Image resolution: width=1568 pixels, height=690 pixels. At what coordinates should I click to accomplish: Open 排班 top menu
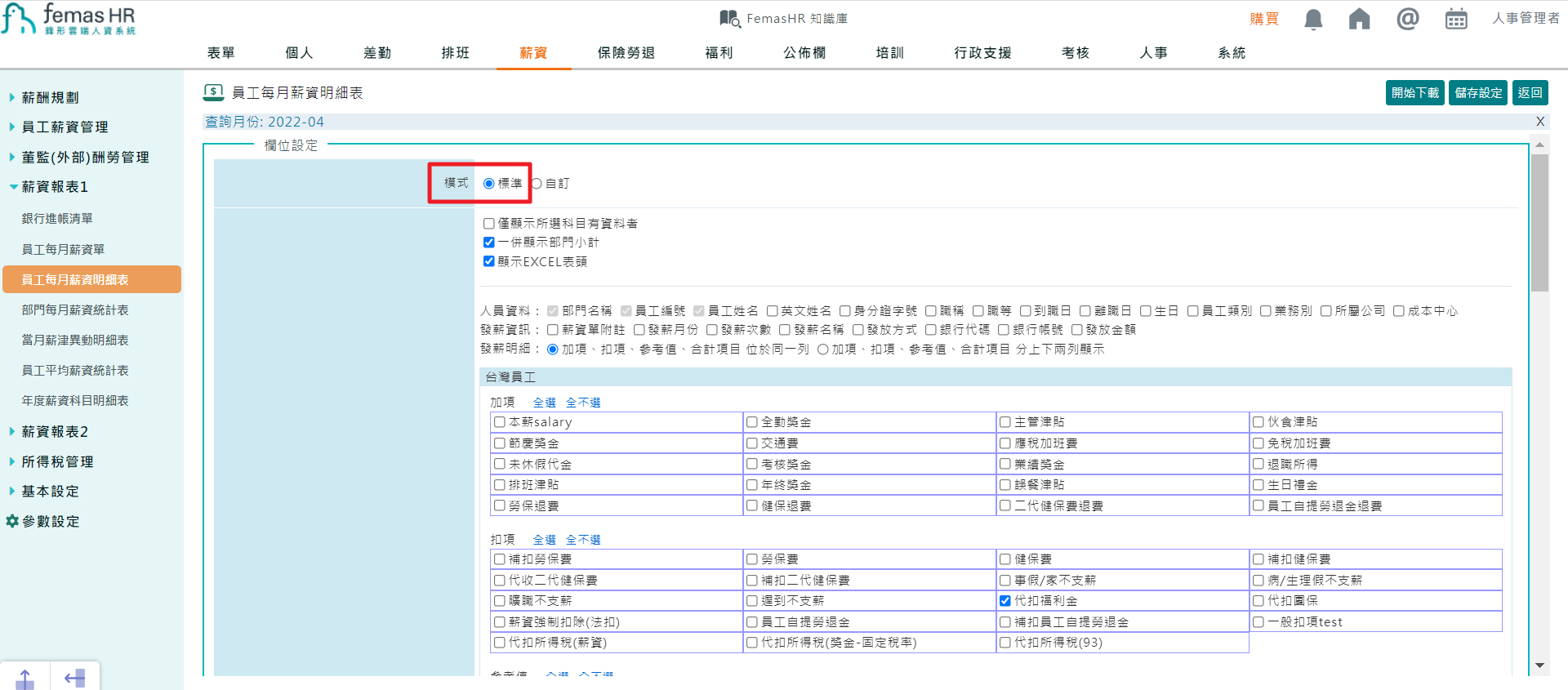coord(456,52)
